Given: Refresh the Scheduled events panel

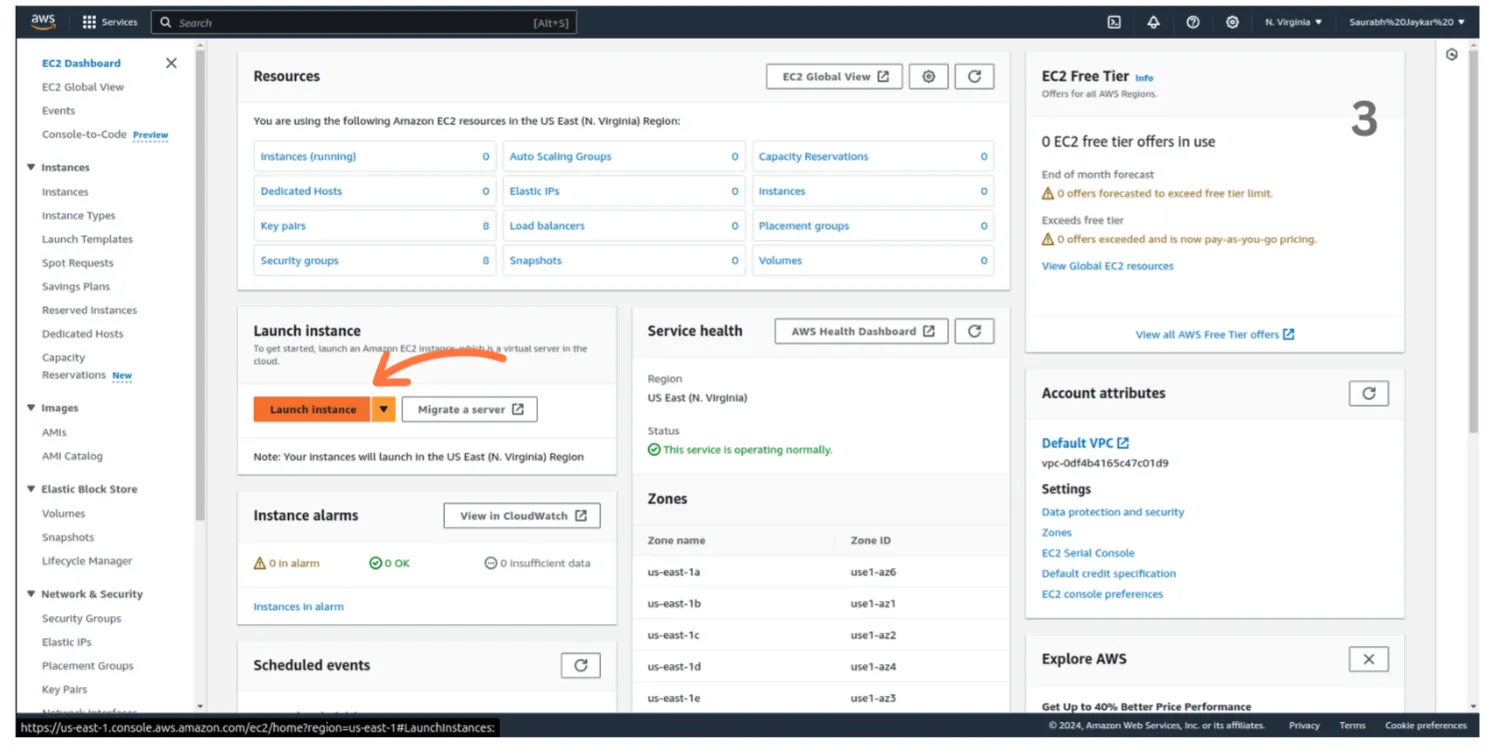Looking at the screenshot, I should pyautogui.click(x=581, y=666).
